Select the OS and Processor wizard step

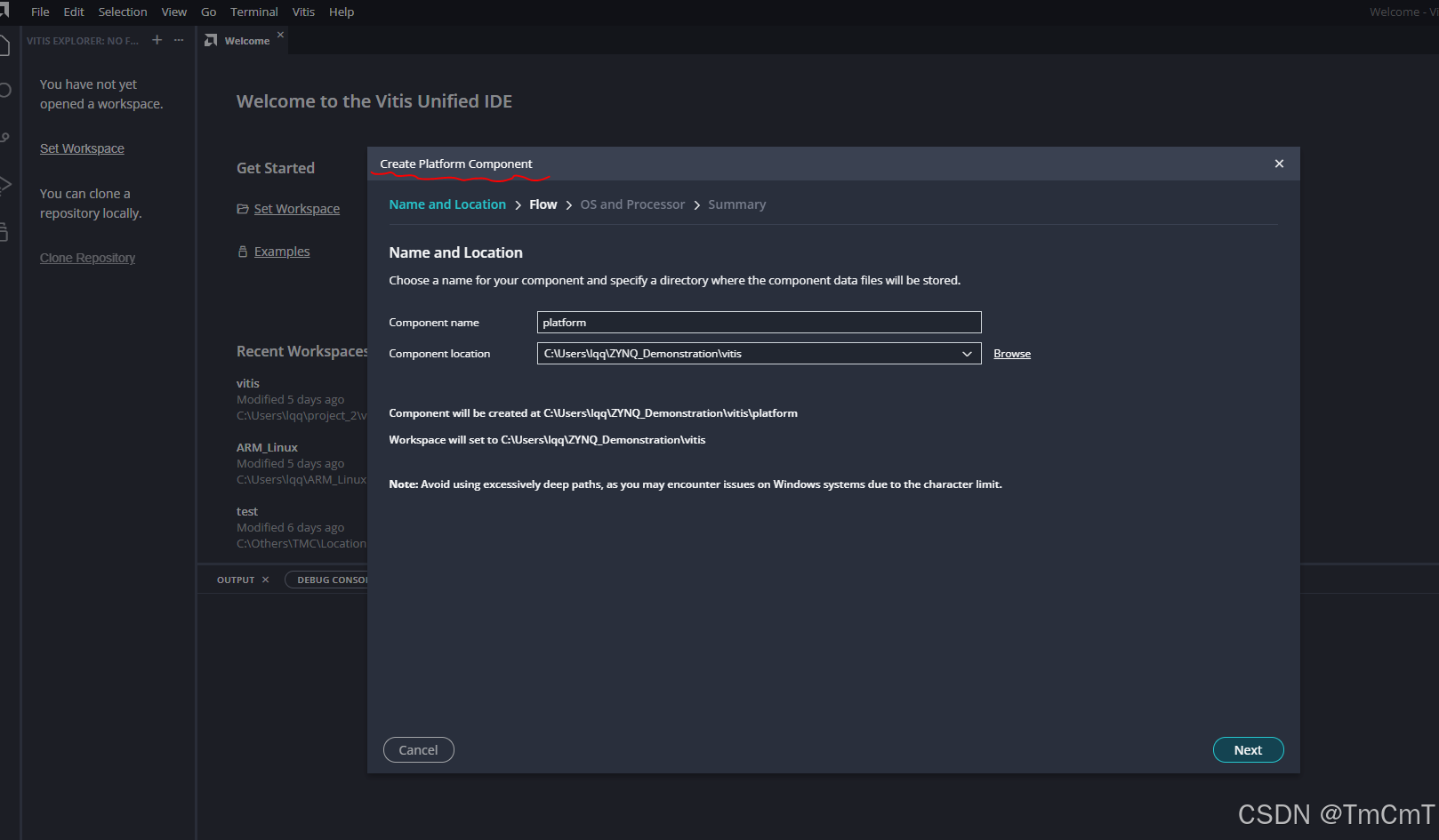632,204
